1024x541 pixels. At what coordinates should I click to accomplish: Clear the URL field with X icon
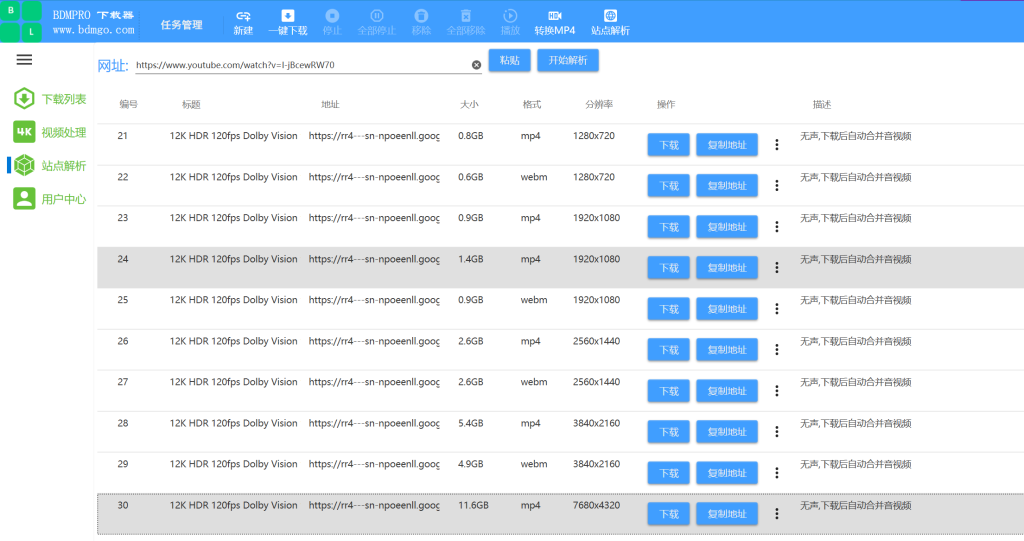coord(476,65)
